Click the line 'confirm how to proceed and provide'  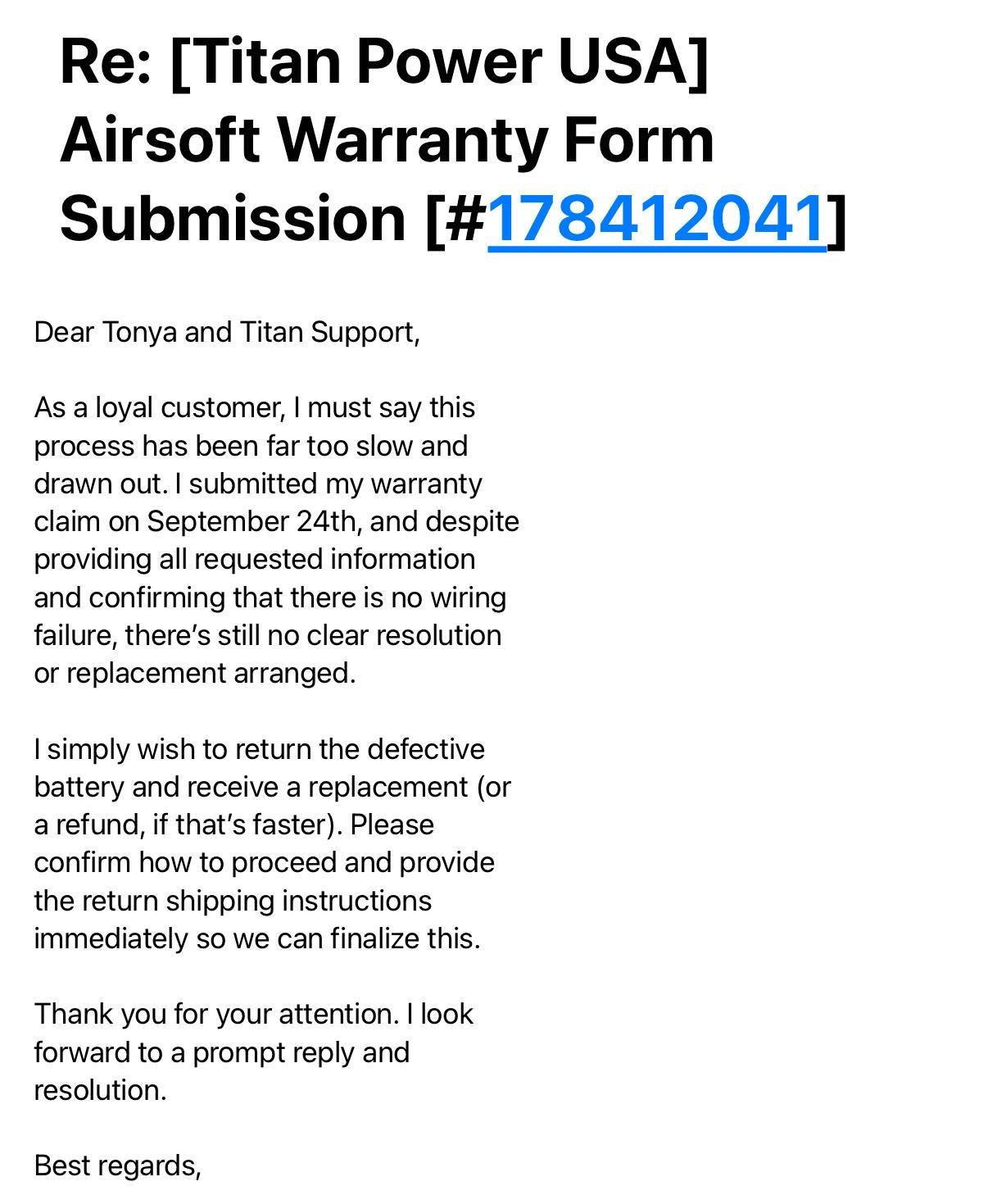(x=264, y=862)
